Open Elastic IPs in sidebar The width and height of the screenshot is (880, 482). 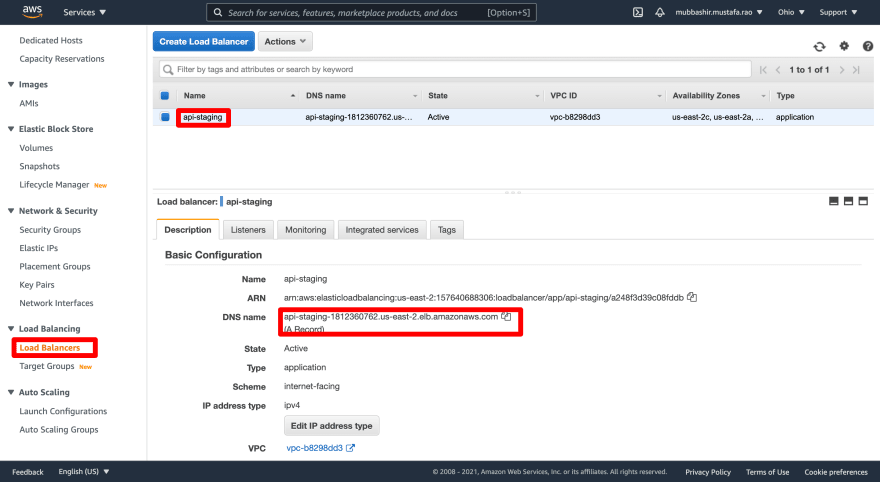click(38, 247)
